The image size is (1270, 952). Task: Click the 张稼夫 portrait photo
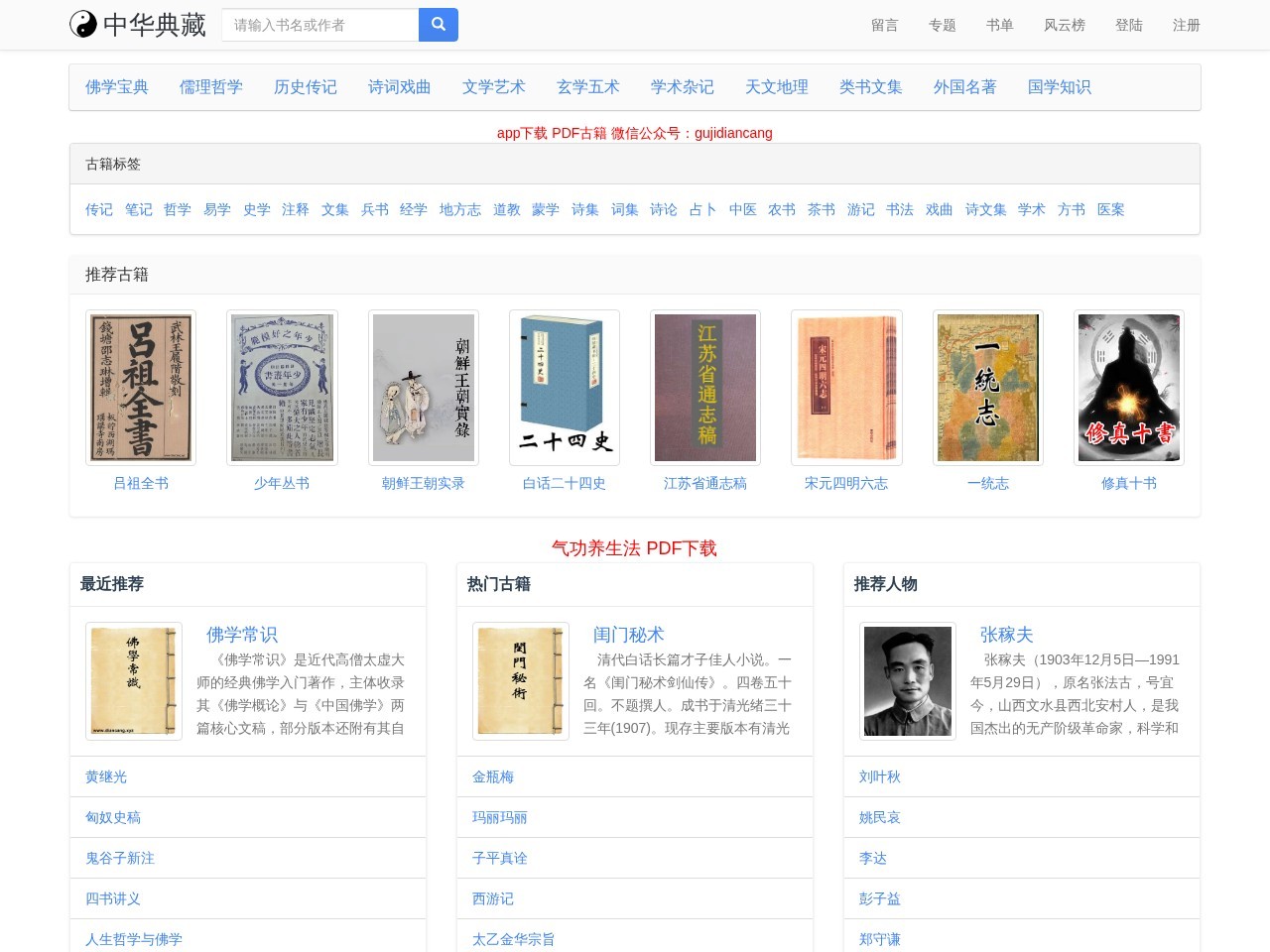click(907, 681)
